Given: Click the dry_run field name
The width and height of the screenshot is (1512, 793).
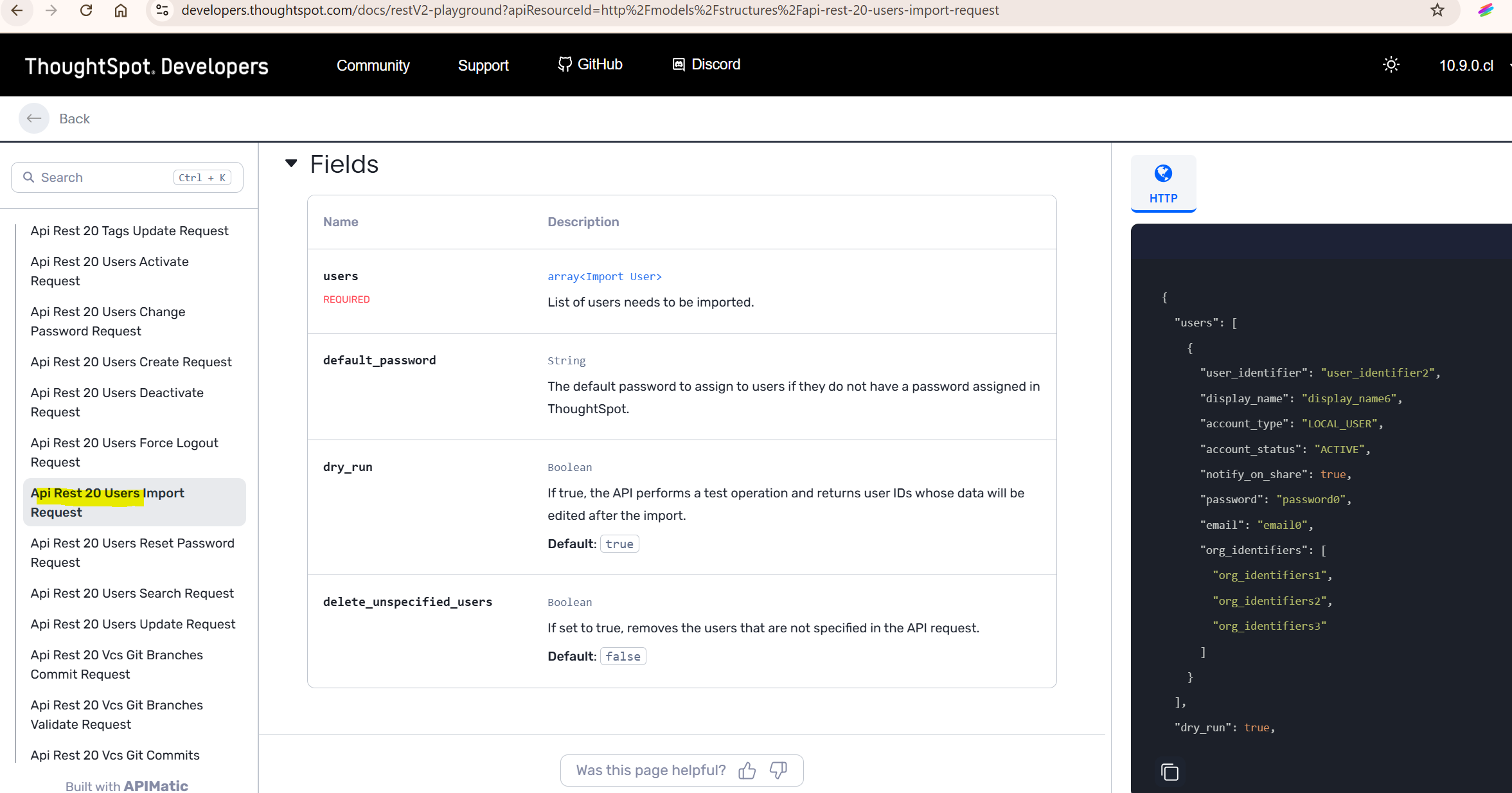Looking at the screenshot, I should click(x=348, y=467).
